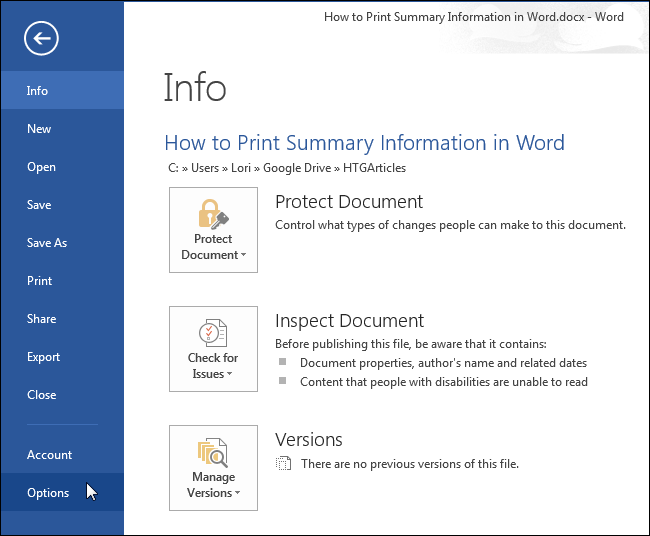650x536 pixels.
Task: Select Export in the sidebar
Action: click(62, 357)
